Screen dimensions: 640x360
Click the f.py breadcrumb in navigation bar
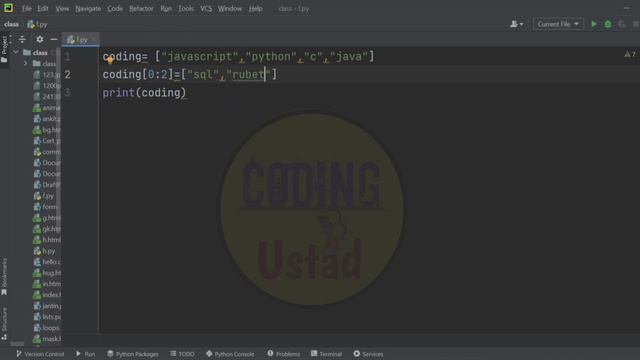point(37,24)
